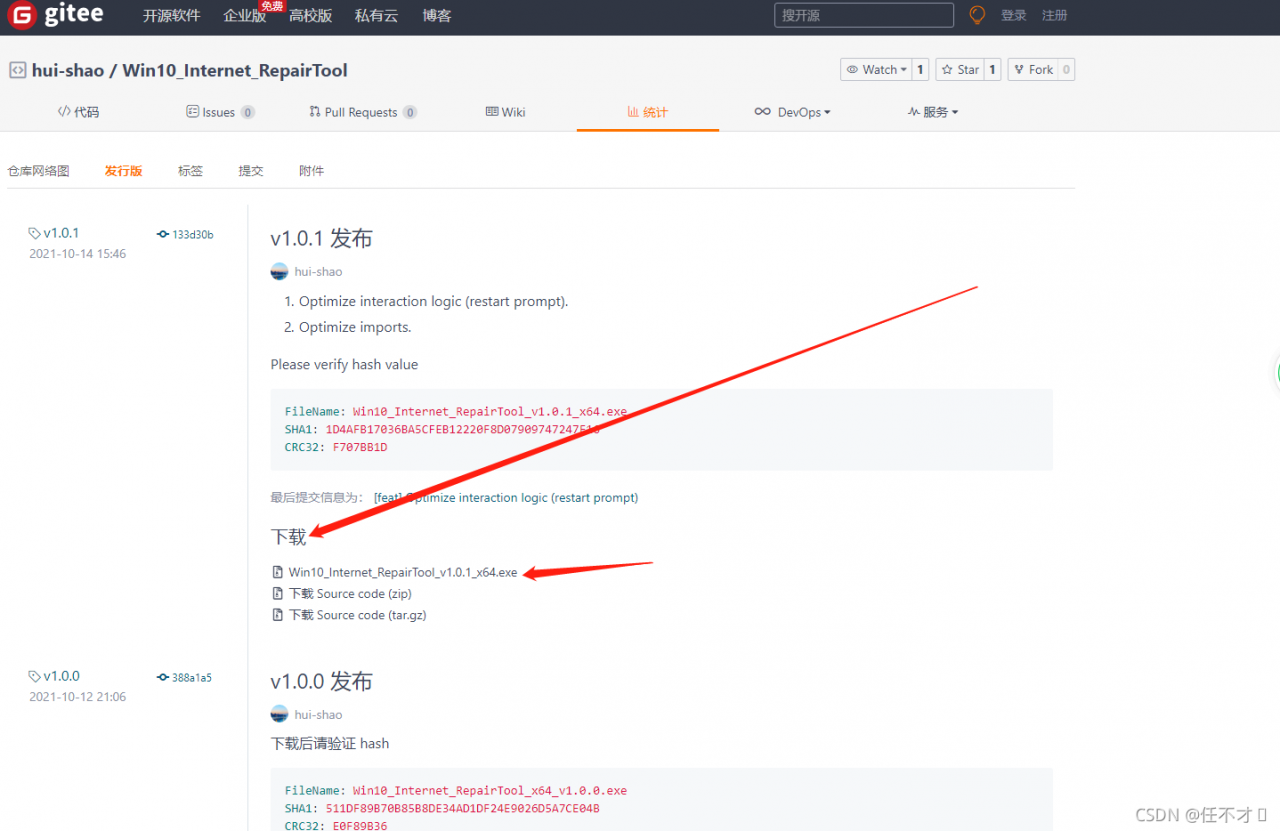Open the 统计 tab

tap(647, 112)
